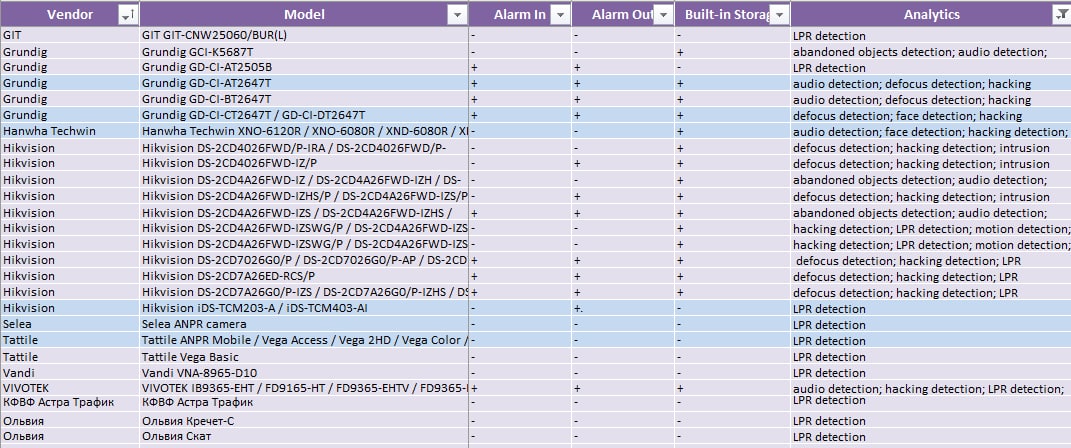Open the Vendor column sort dropdown
This screenshot has height=448, width=1071.
[x=128, y=15]
